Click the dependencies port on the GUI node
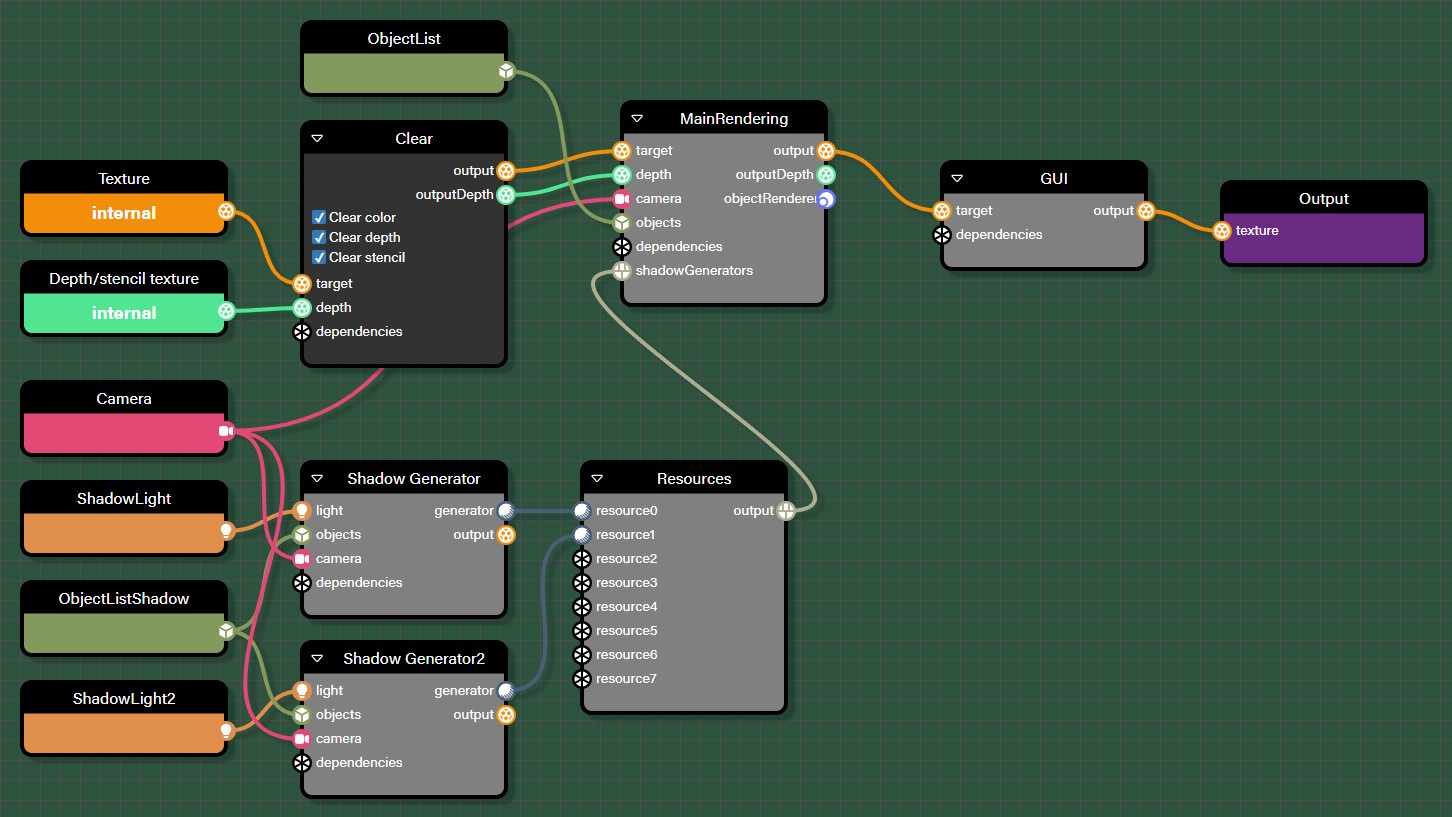 (941, 234)
